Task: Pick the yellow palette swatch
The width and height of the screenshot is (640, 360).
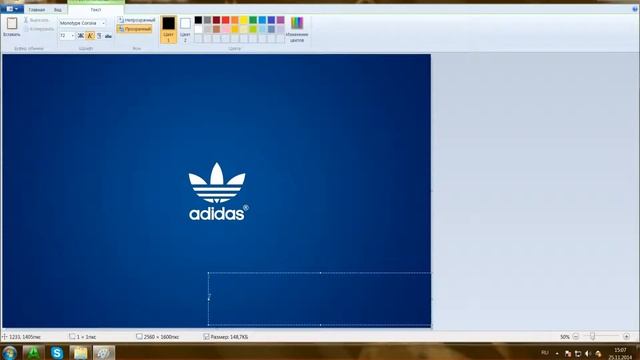Action: (244, 20)
